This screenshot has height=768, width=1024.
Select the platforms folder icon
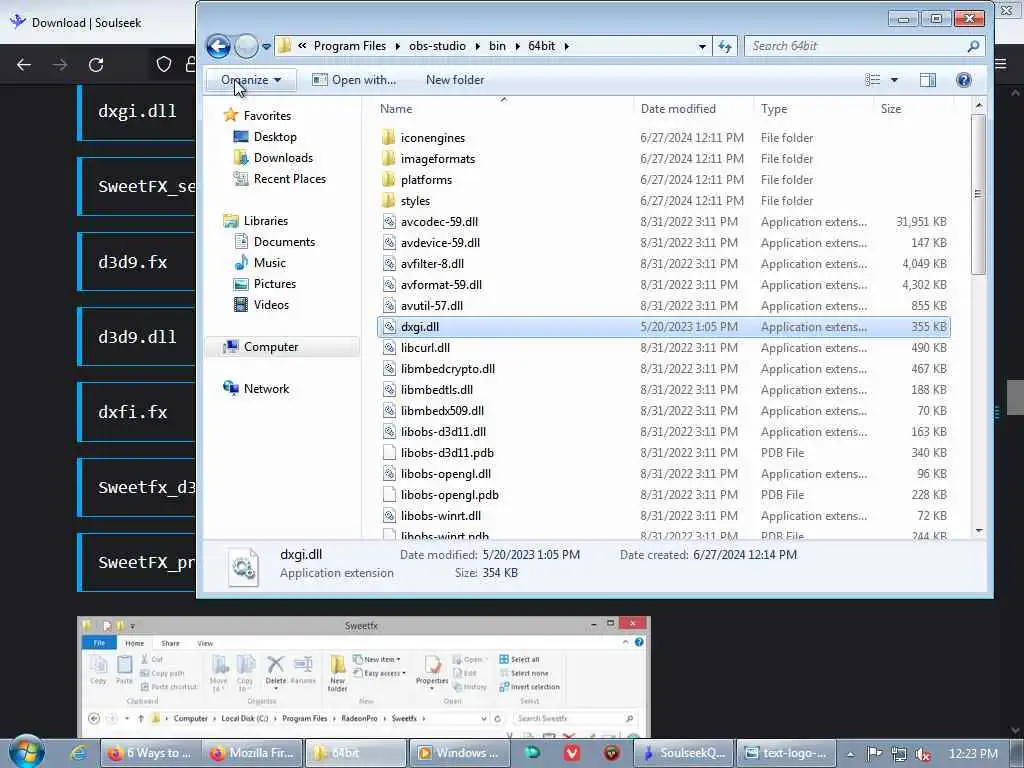[x=389, y=180]
